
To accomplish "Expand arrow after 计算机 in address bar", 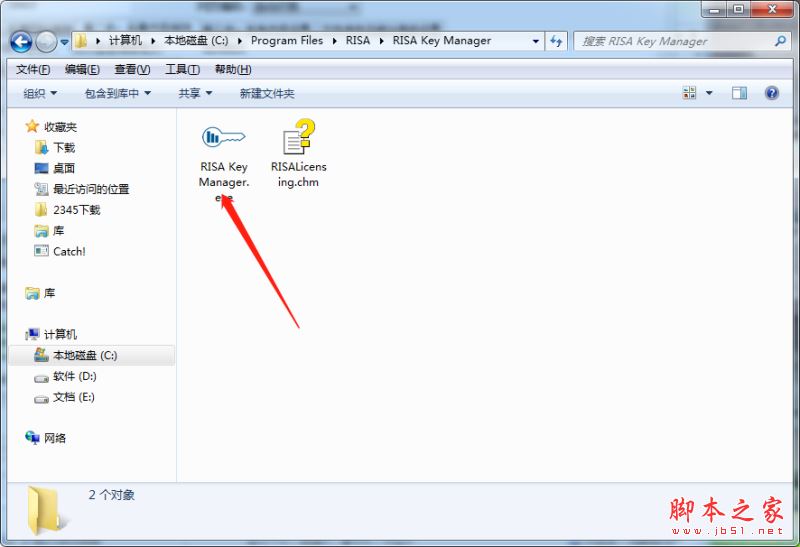I will [153, 41].
